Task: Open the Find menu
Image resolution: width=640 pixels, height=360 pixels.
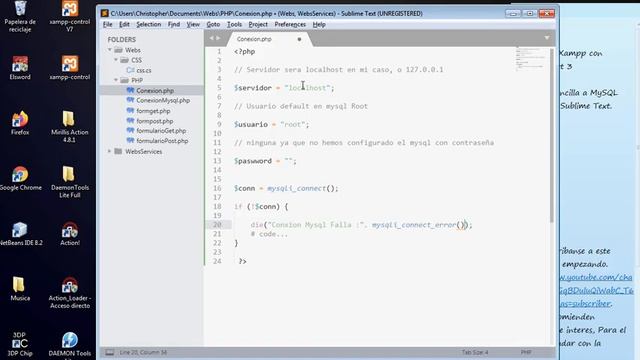Action: [173, 24]
